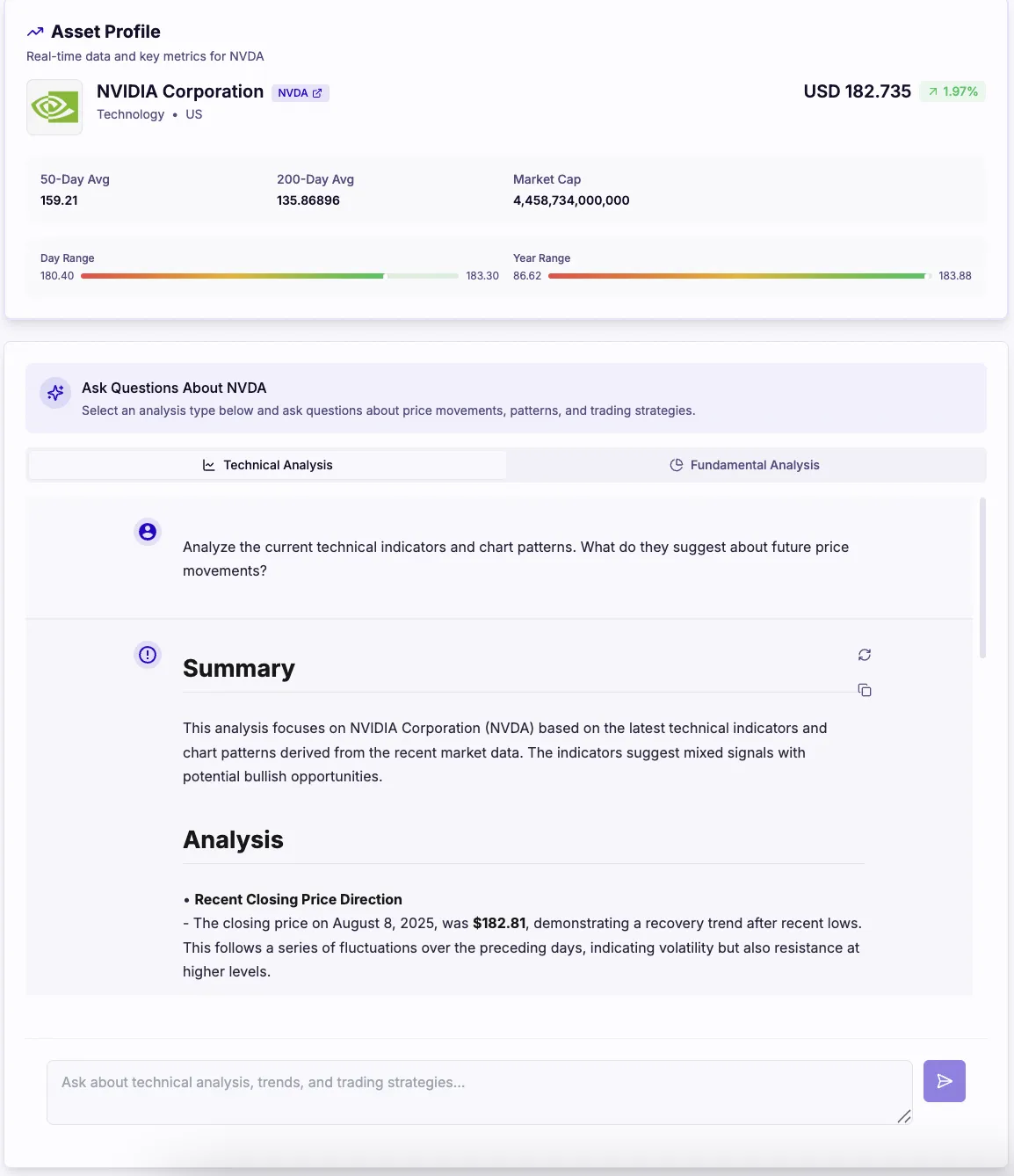Copy the analysis response
The width and height of the screenshot is (1014, 1176).
[x=865, y=690]
